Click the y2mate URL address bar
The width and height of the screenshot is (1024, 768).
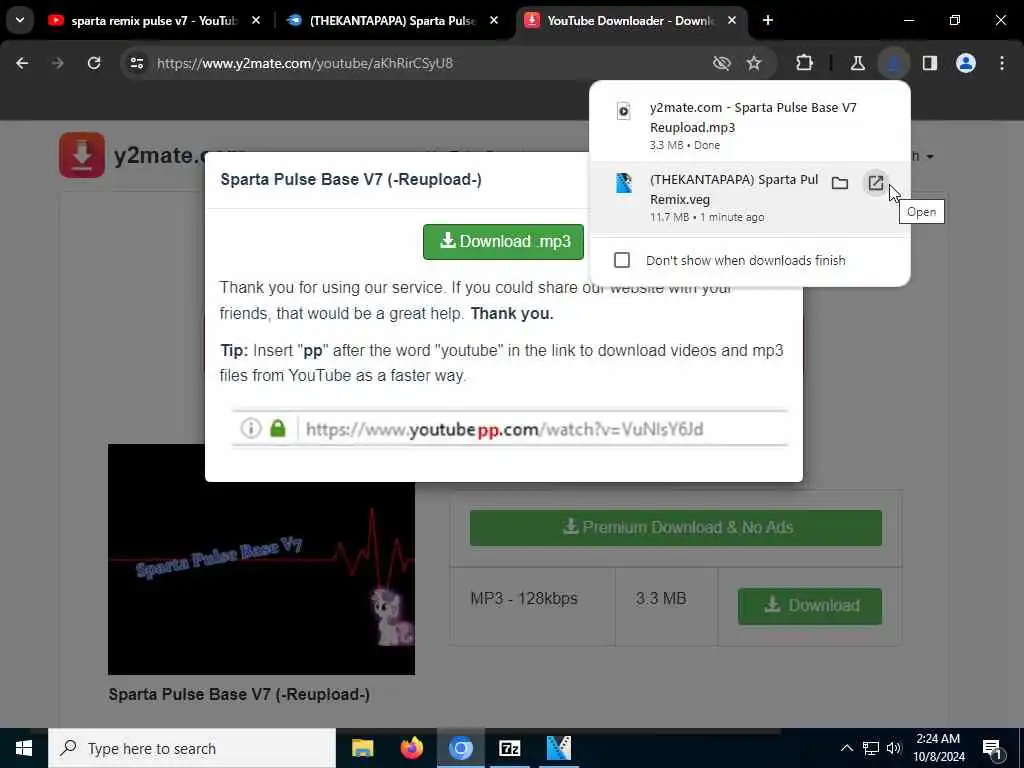pyautogui.click(x=418, y=63)
